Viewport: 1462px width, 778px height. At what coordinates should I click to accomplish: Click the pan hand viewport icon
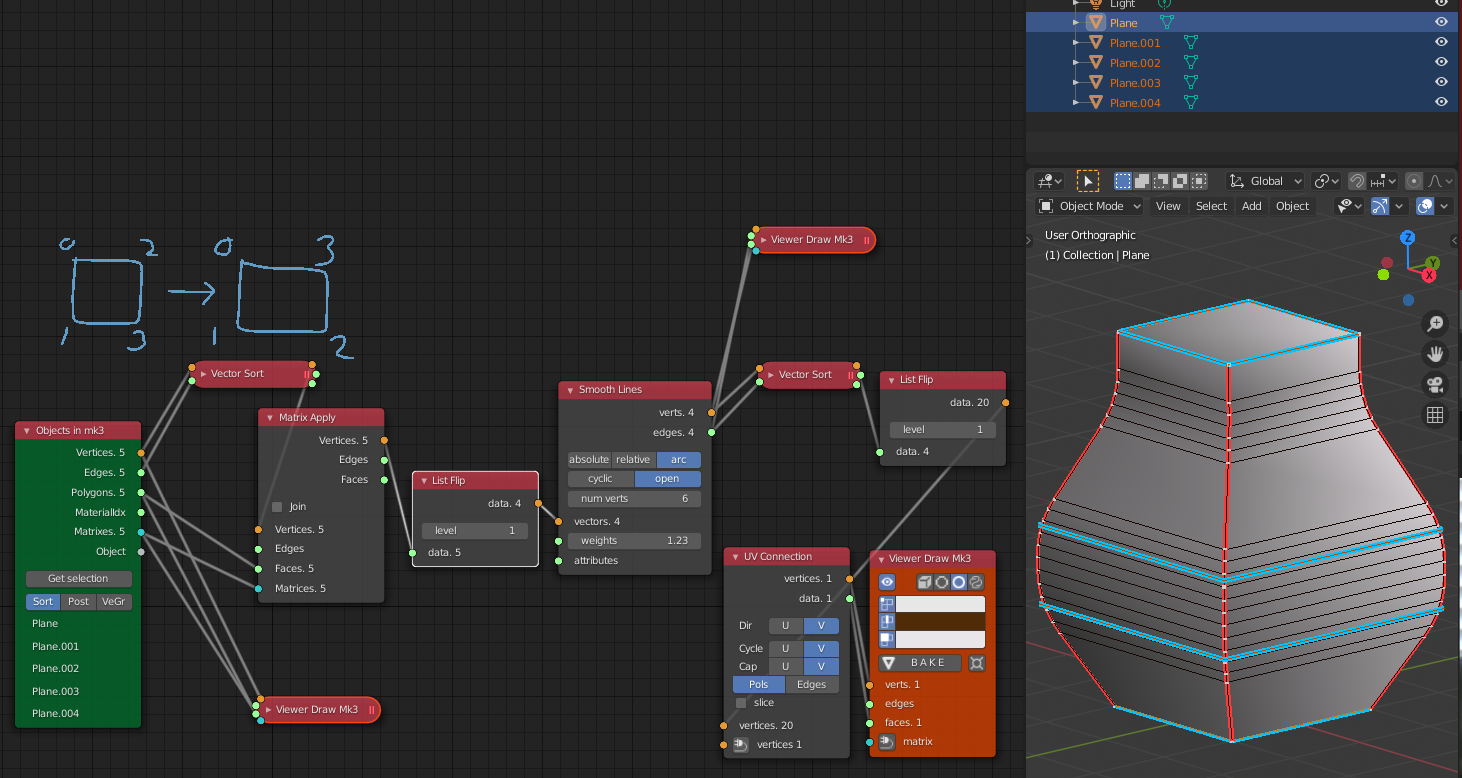[1435, 354]
